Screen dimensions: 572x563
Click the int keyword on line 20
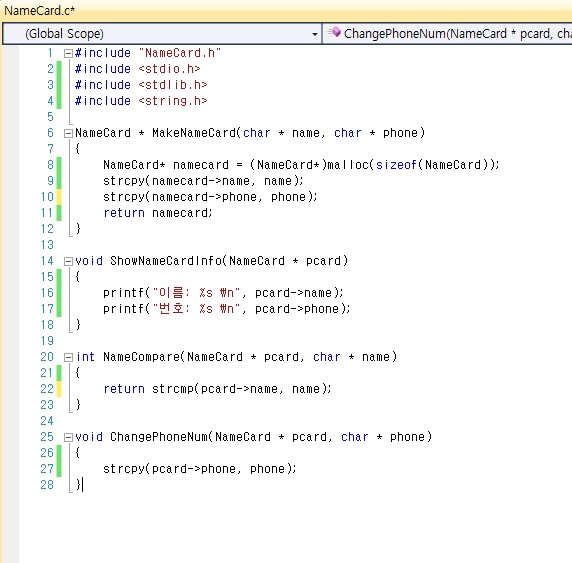click(x=85, y=357)
